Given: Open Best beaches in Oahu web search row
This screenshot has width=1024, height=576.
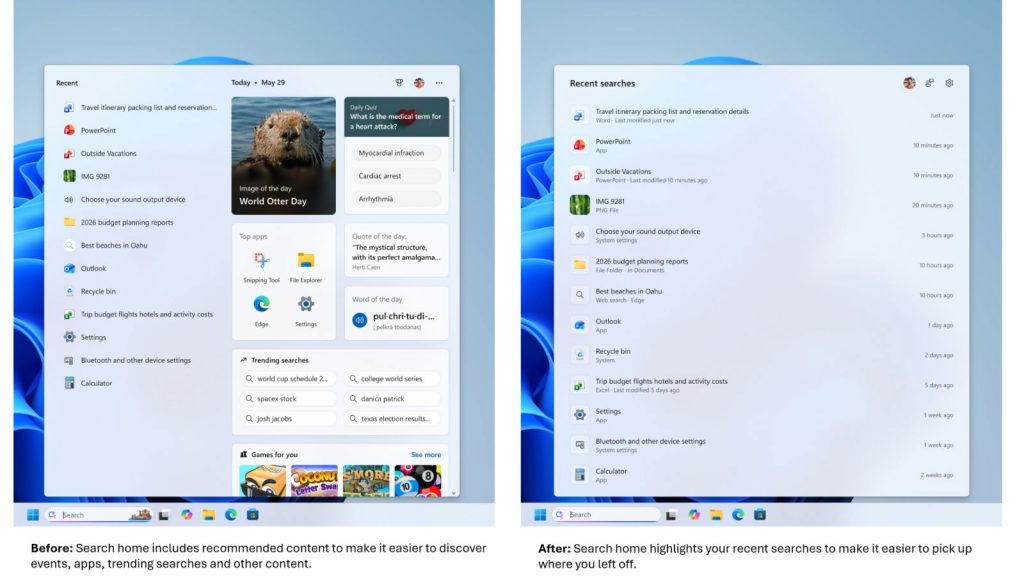Looking at the screenshot, I should tap(761, 295).
